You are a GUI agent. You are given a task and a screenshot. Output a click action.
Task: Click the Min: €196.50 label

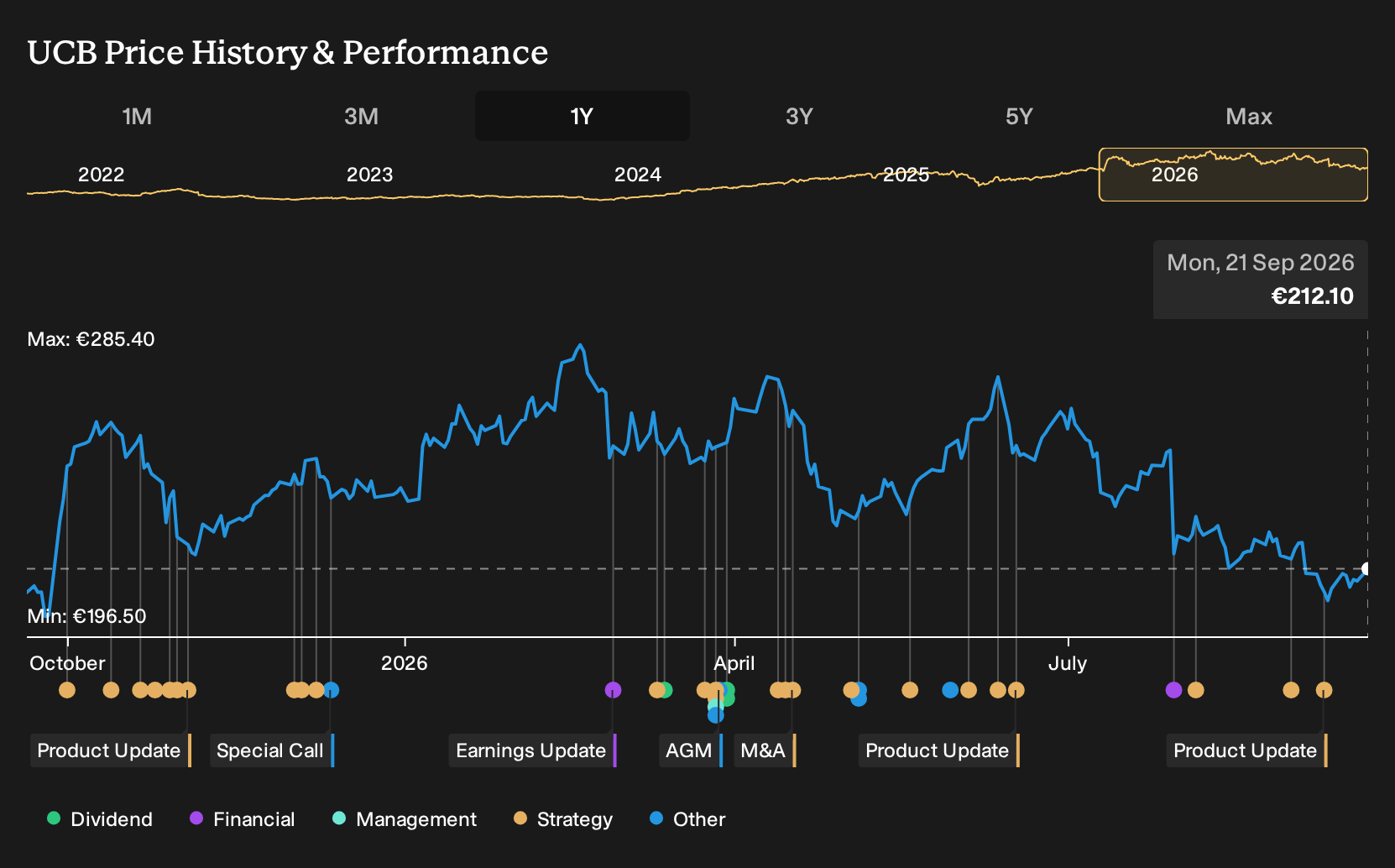tap(86, 616)
